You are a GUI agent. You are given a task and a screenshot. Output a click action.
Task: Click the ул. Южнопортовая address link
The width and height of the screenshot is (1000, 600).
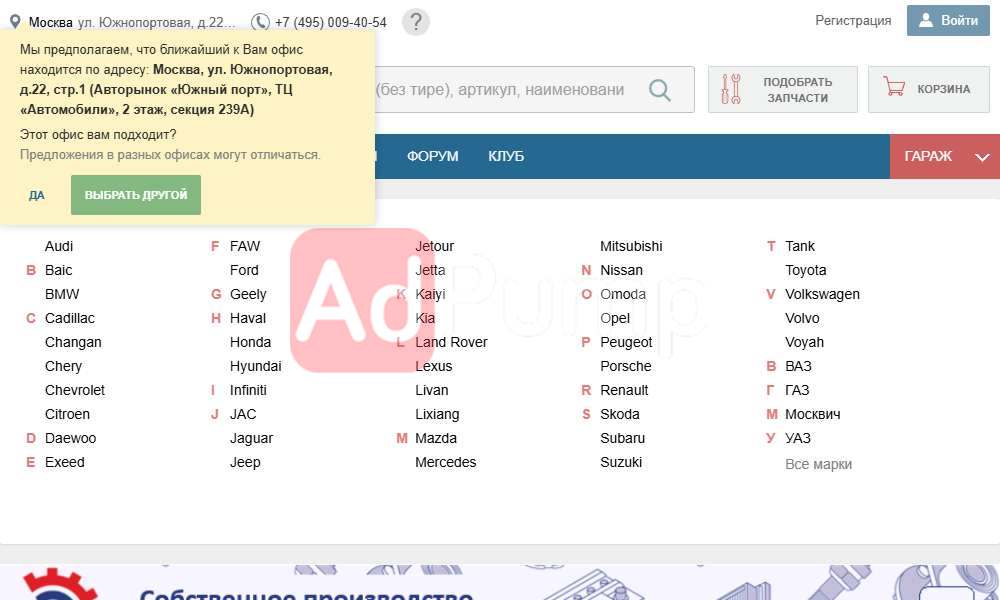[156, 22]
